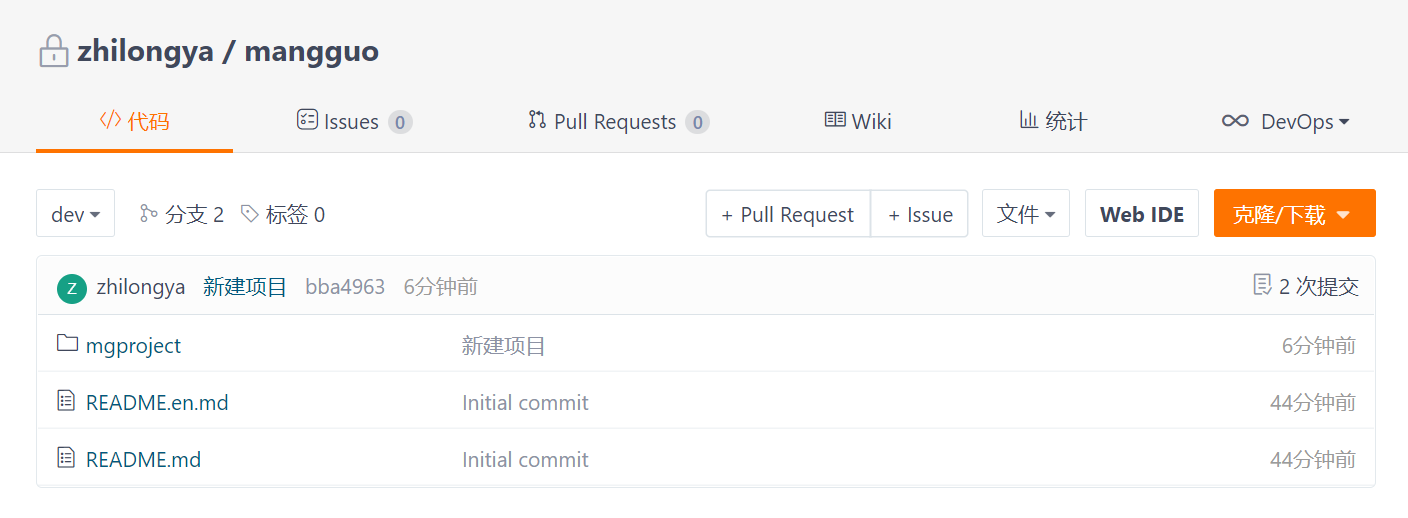
Task: Expand the DevOps dropdown menu
Action: coord(1285,121)
